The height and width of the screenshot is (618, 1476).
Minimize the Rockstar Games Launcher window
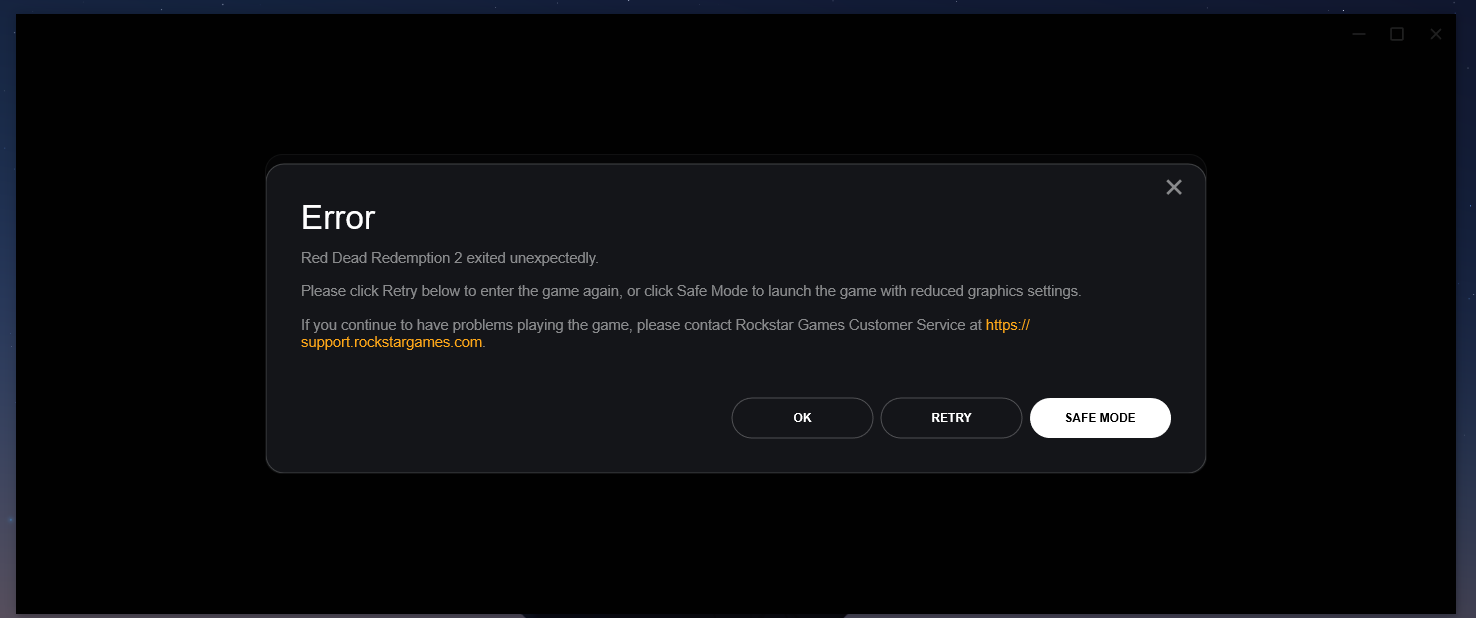1359,34
